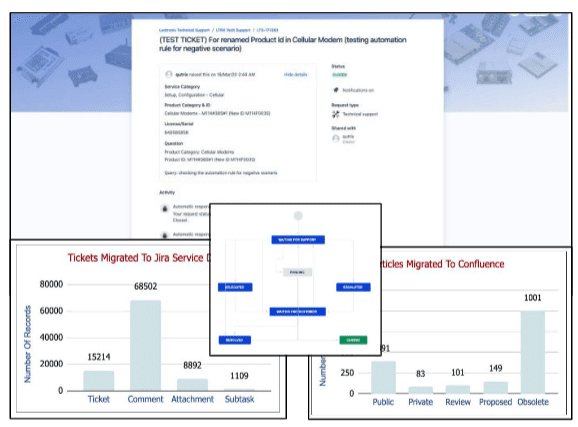Click the Hide details link
This screenshot has width=578, height=427.
295,74
